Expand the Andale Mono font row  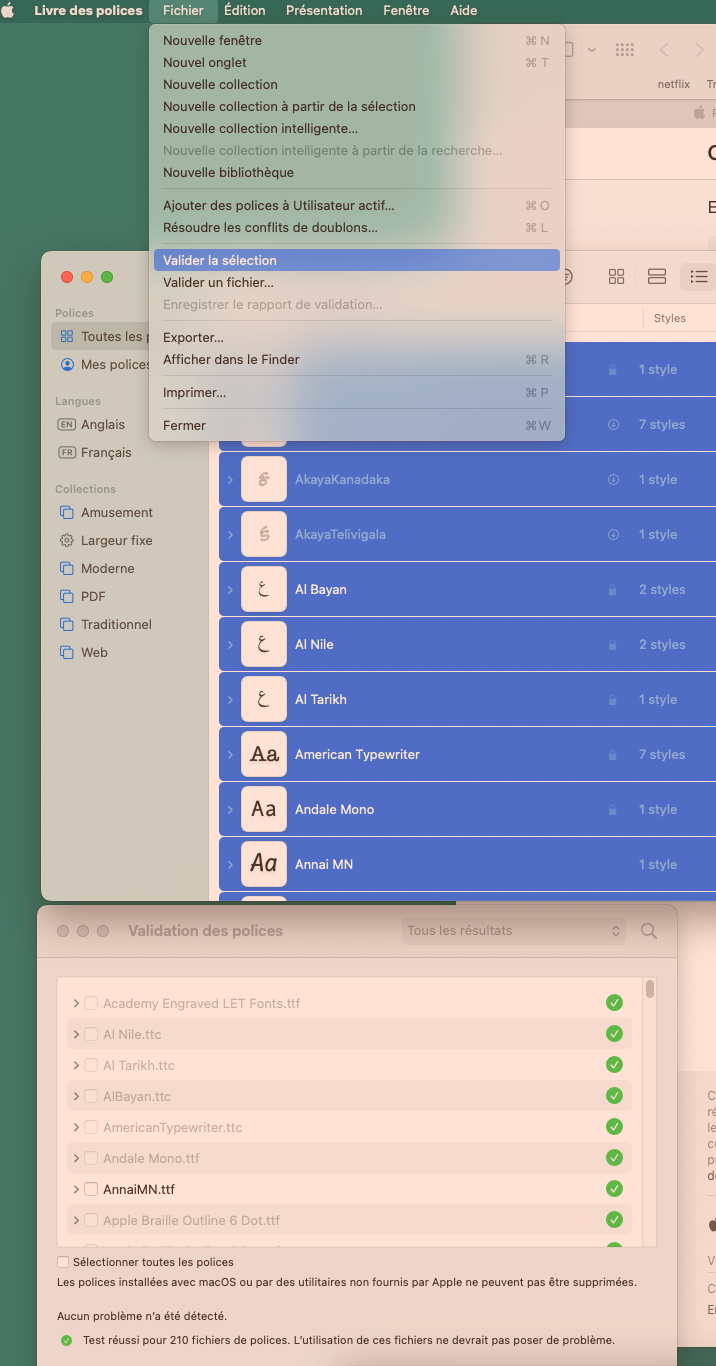point(230,810)
